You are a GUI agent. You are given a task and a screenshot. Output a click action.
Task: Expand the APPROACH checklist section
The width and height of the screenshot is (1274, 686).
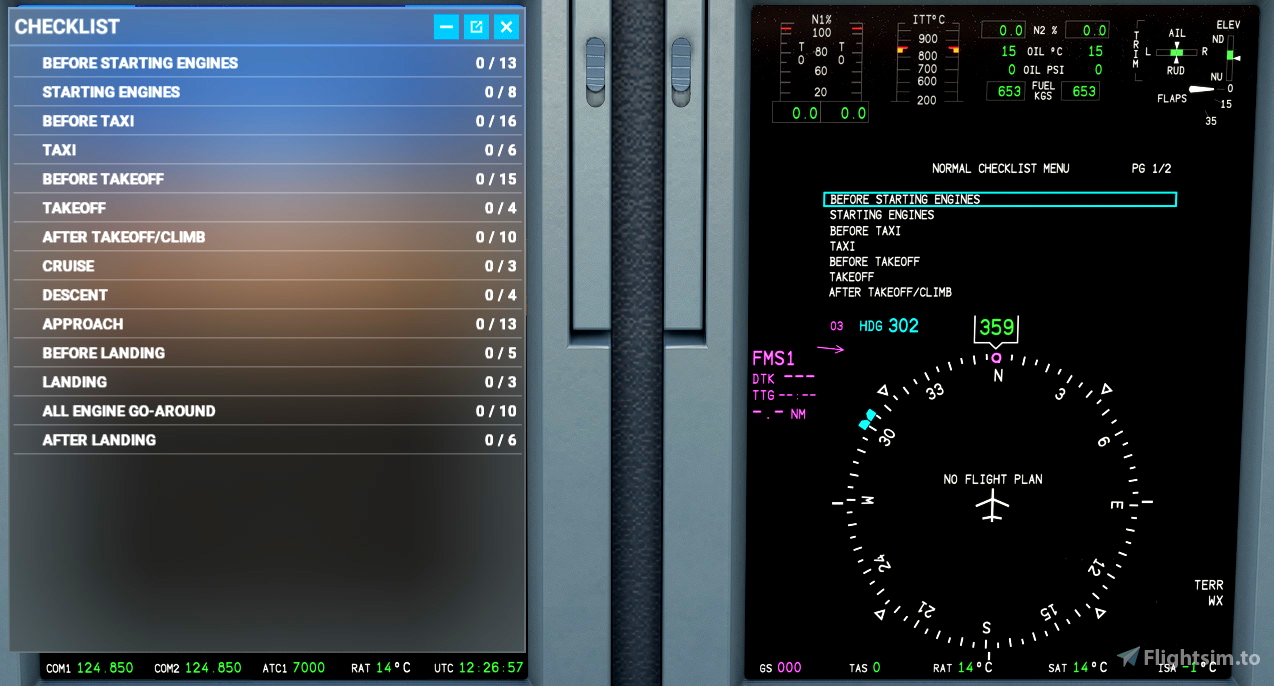tap(83, 324)
